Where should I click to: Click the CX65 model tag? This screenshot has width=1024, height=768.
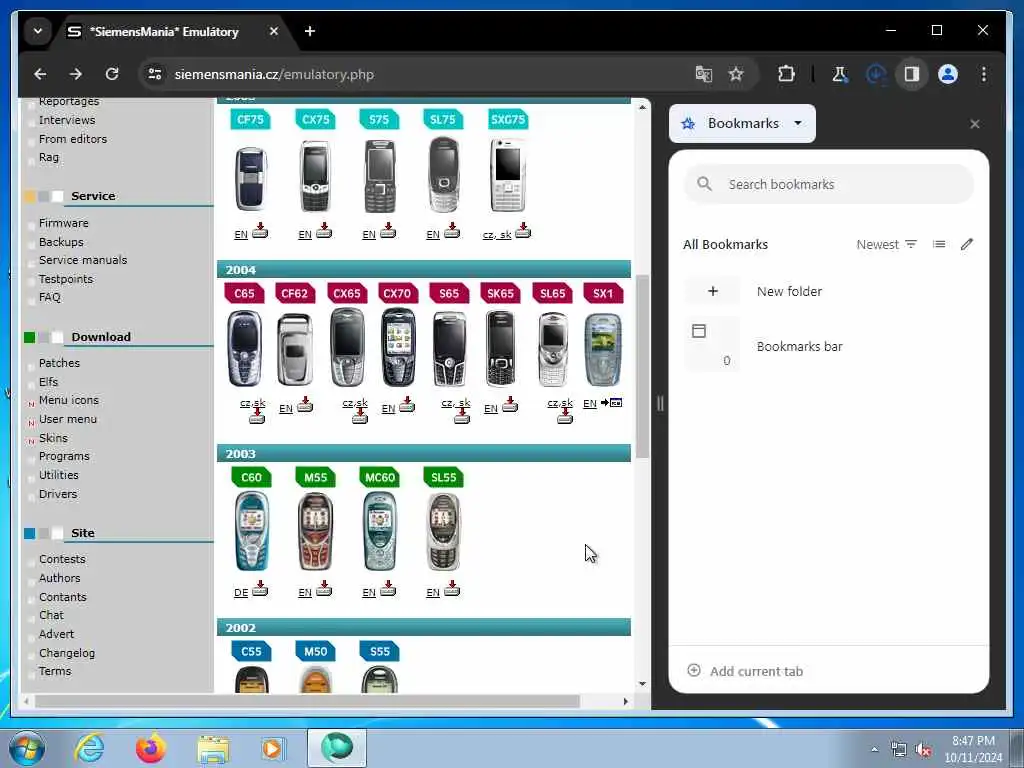pos(346,293)
